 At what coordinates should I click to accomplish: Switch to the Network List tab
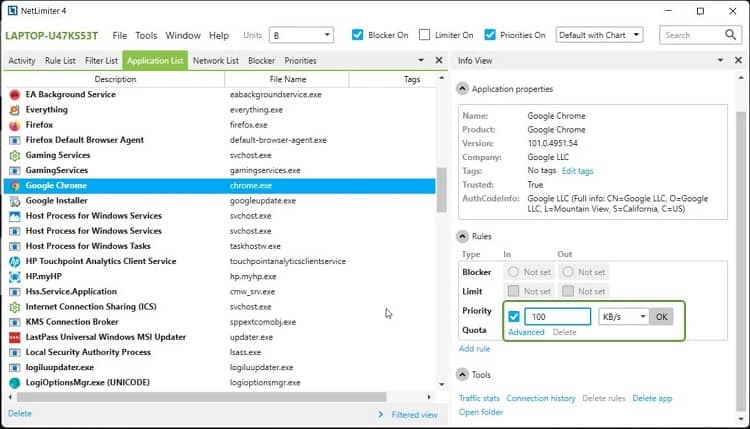[x=215, y=61]
